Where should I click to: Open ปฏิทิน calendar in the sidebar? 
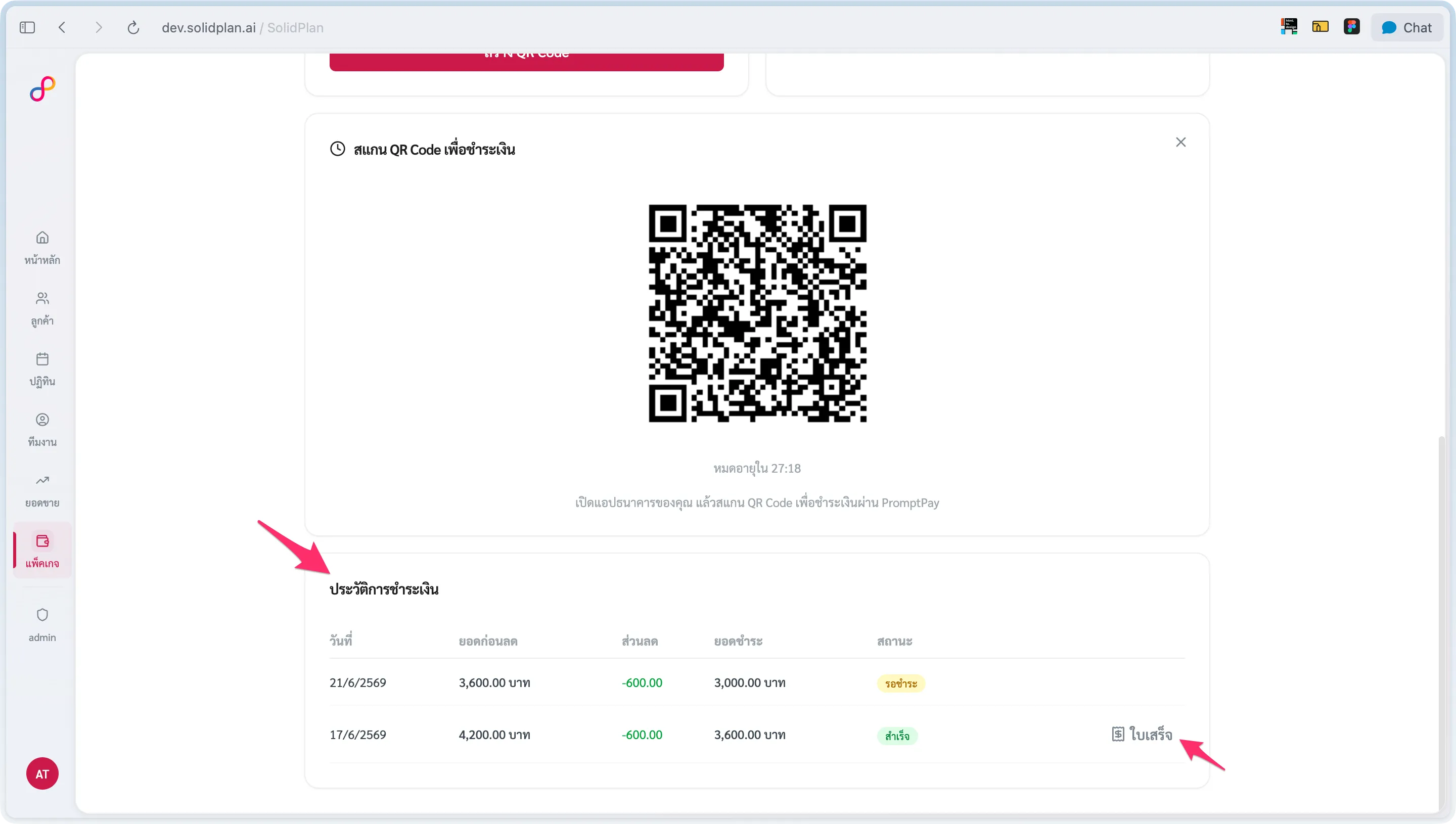(42, 369)
